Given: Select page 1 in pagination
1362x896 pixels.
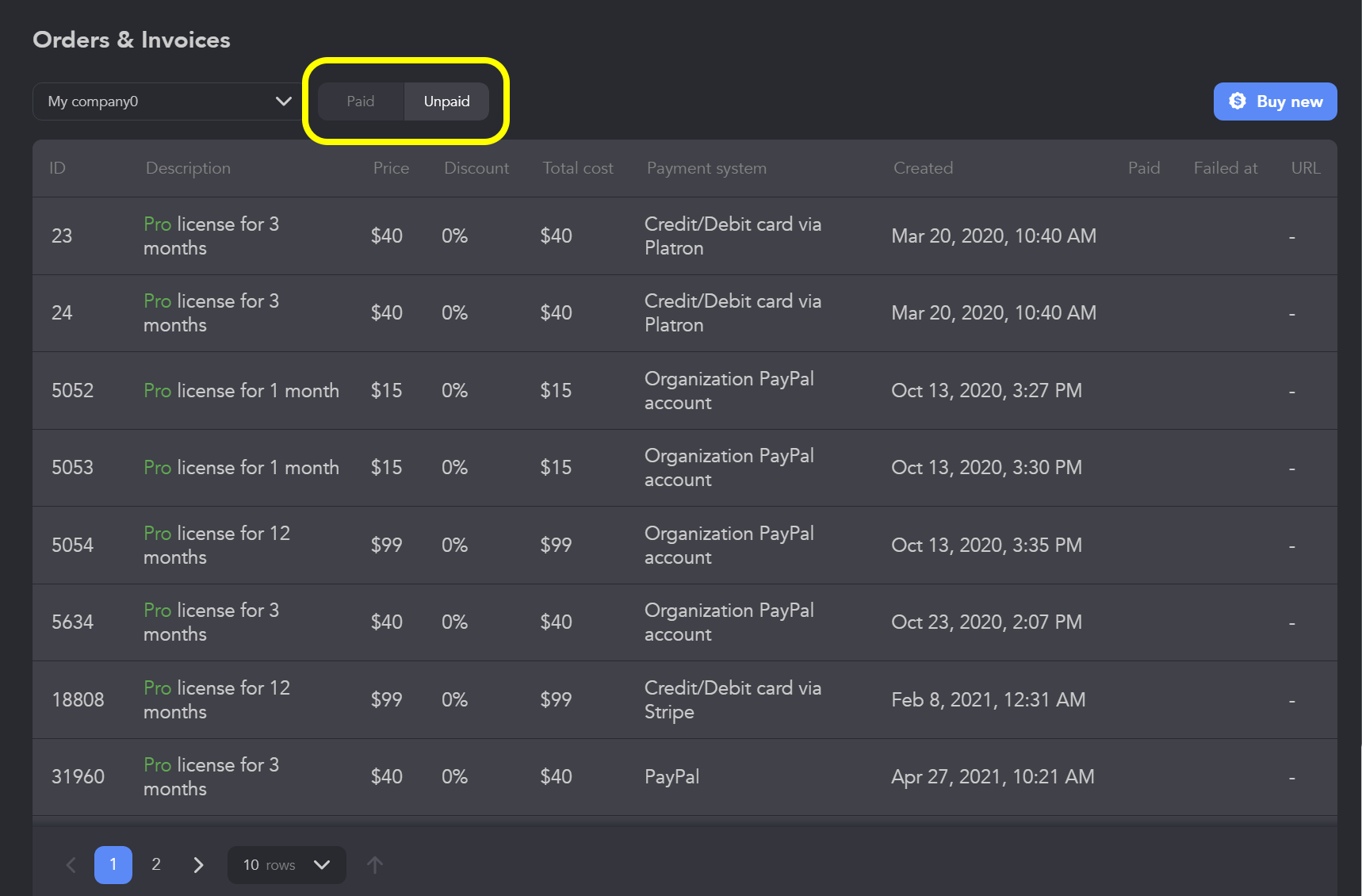Looking at the screenshot, I should (x=113, y=865).
